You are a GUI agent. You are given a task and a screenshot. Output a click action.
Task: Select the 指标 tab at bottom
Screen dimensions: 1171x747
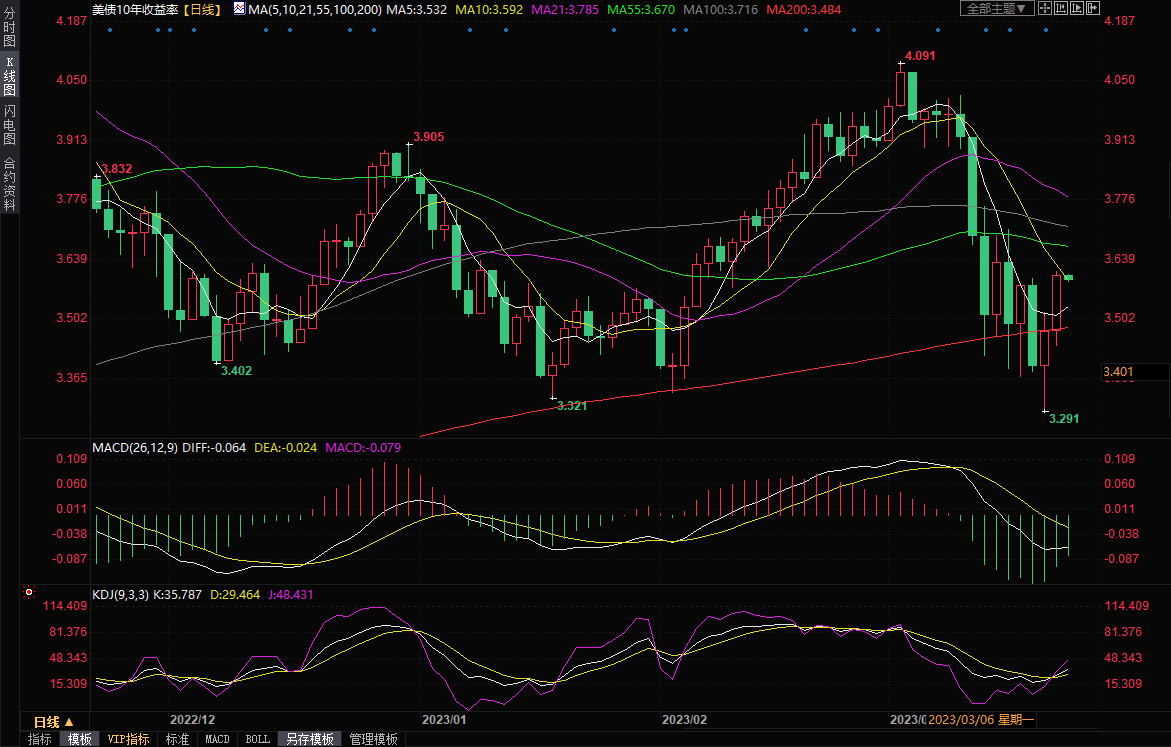(40, 739)
